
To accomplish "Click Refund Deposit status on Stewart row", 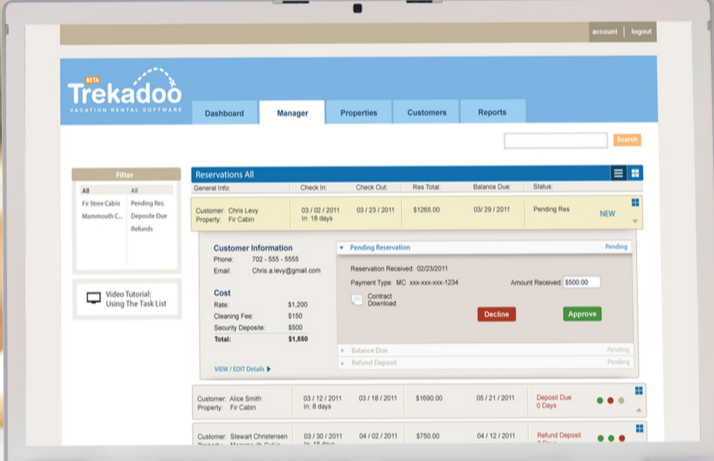I will tap(559, 435).
